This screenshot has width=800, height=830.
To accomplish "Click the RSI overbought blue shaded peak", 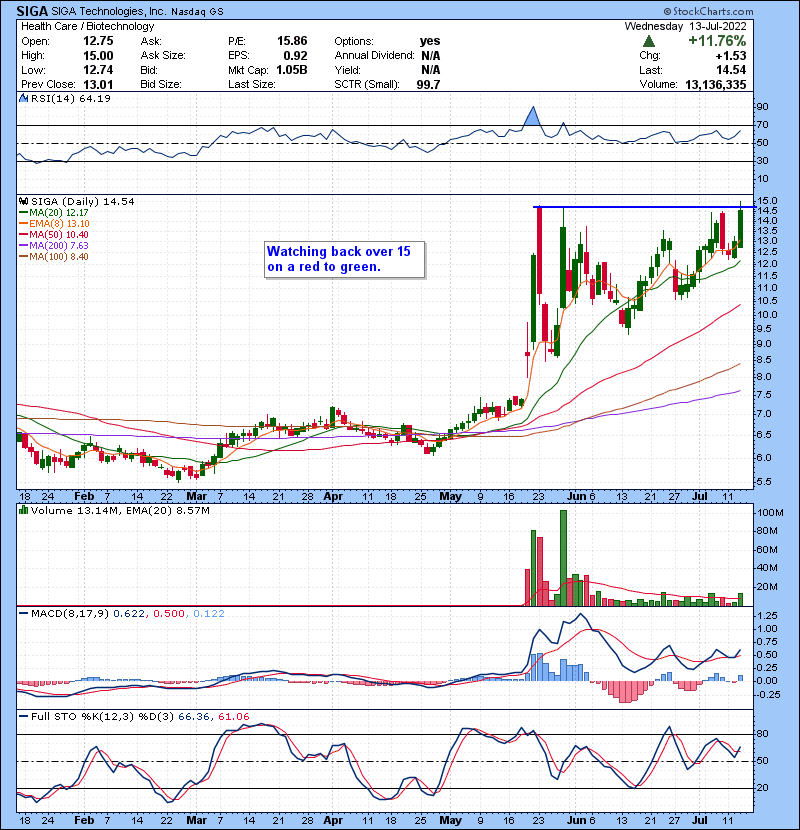I will [534, 117].
